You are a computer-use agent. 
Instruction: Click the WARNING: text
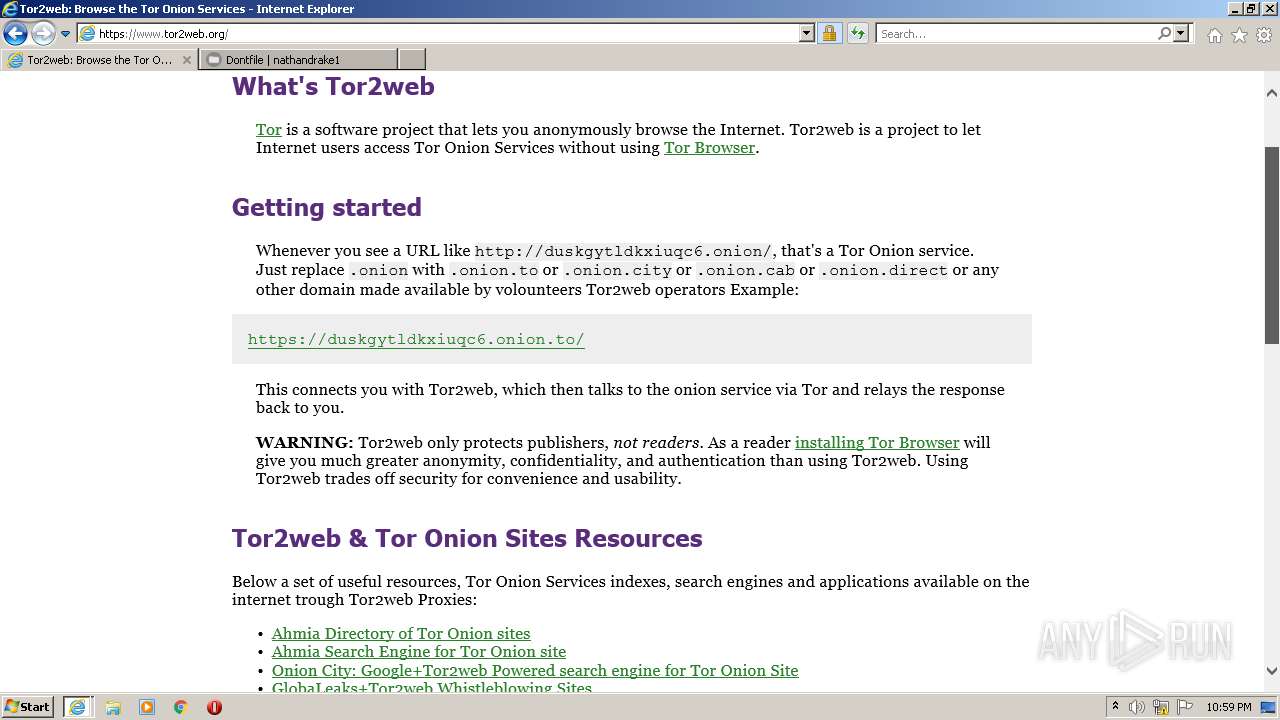(304, 443)
